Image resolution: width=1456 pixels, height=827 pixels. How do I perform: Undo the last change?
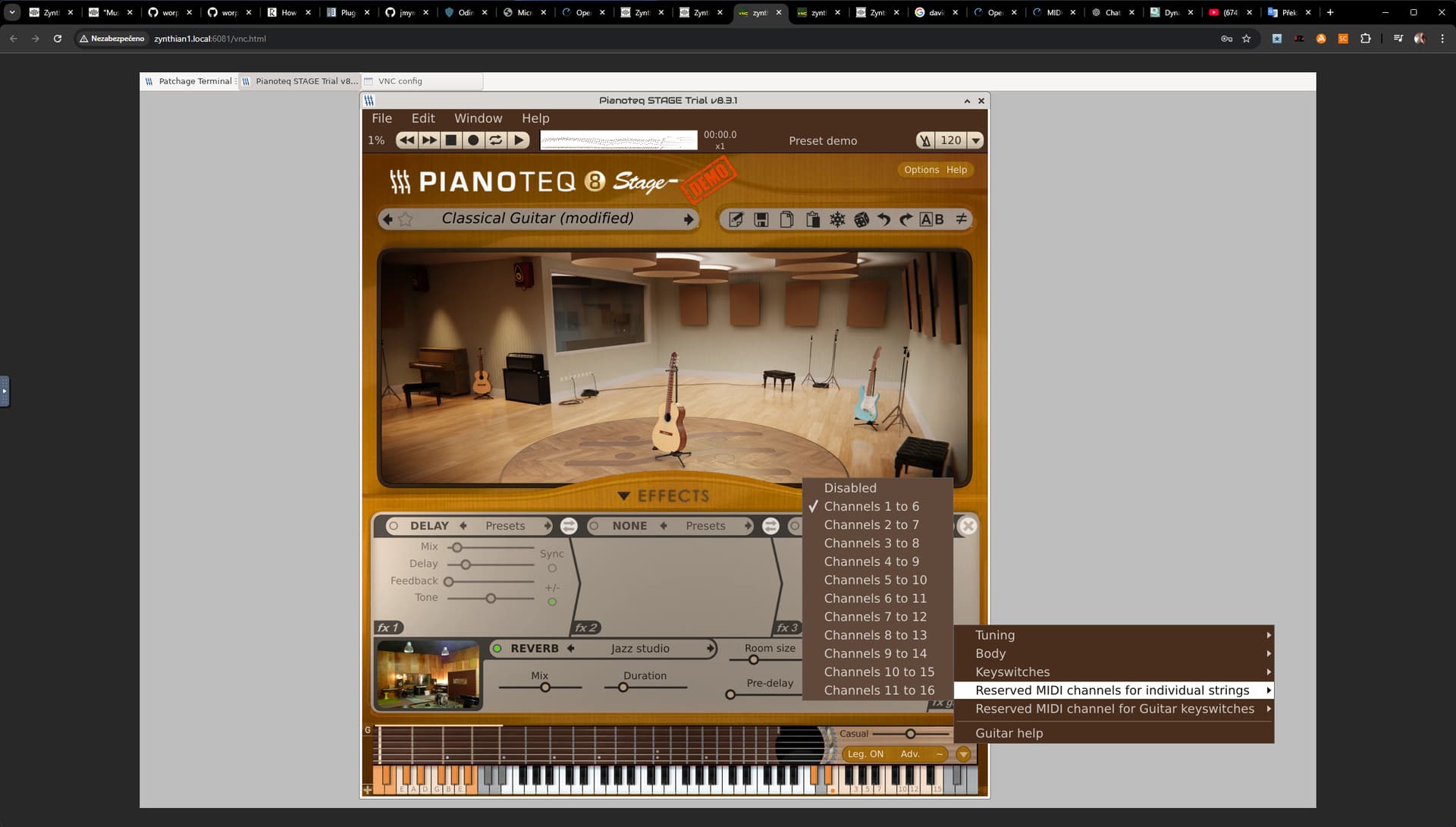[884, 219]
